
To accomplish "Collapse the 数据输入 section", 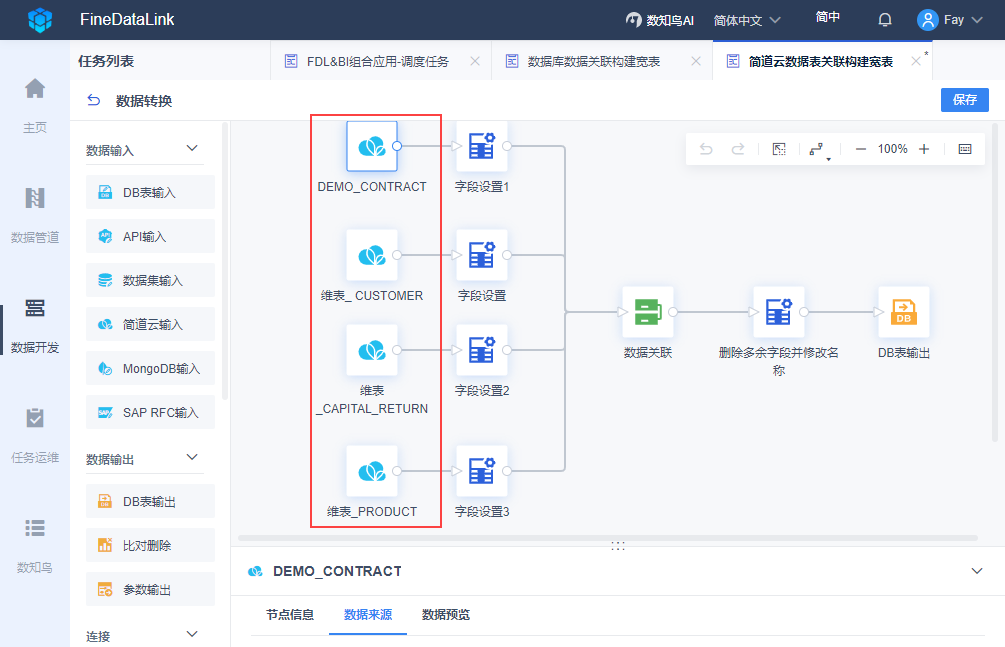I will (192, 149).
